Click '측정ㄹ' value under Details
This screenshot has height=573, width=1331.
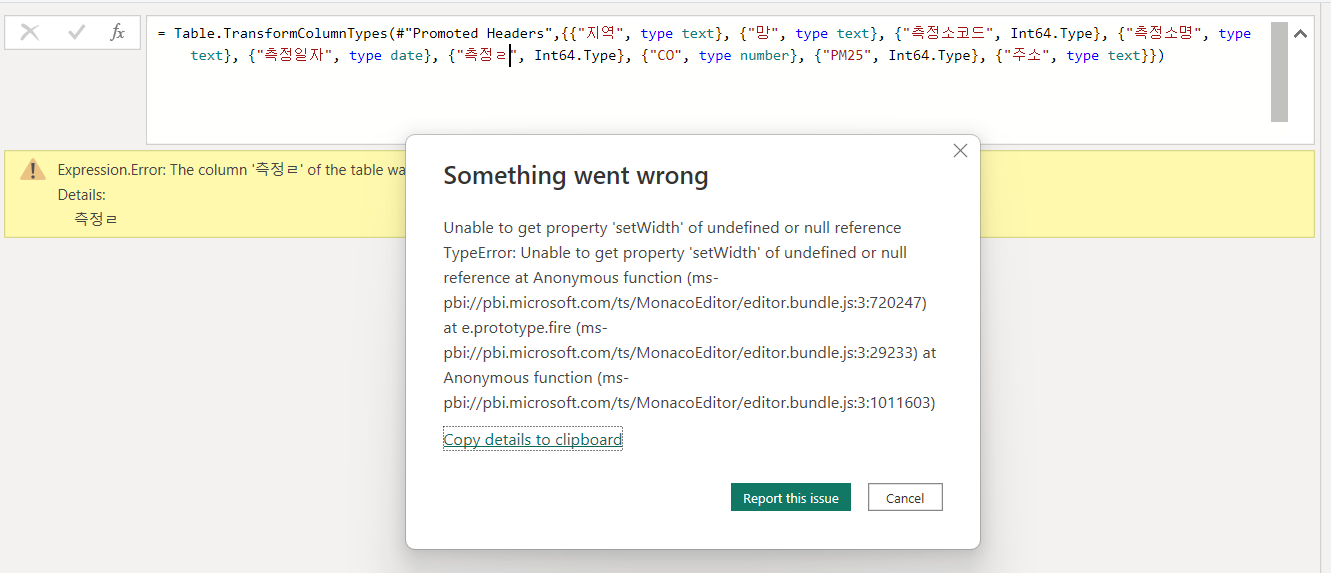tap(96, 218)
